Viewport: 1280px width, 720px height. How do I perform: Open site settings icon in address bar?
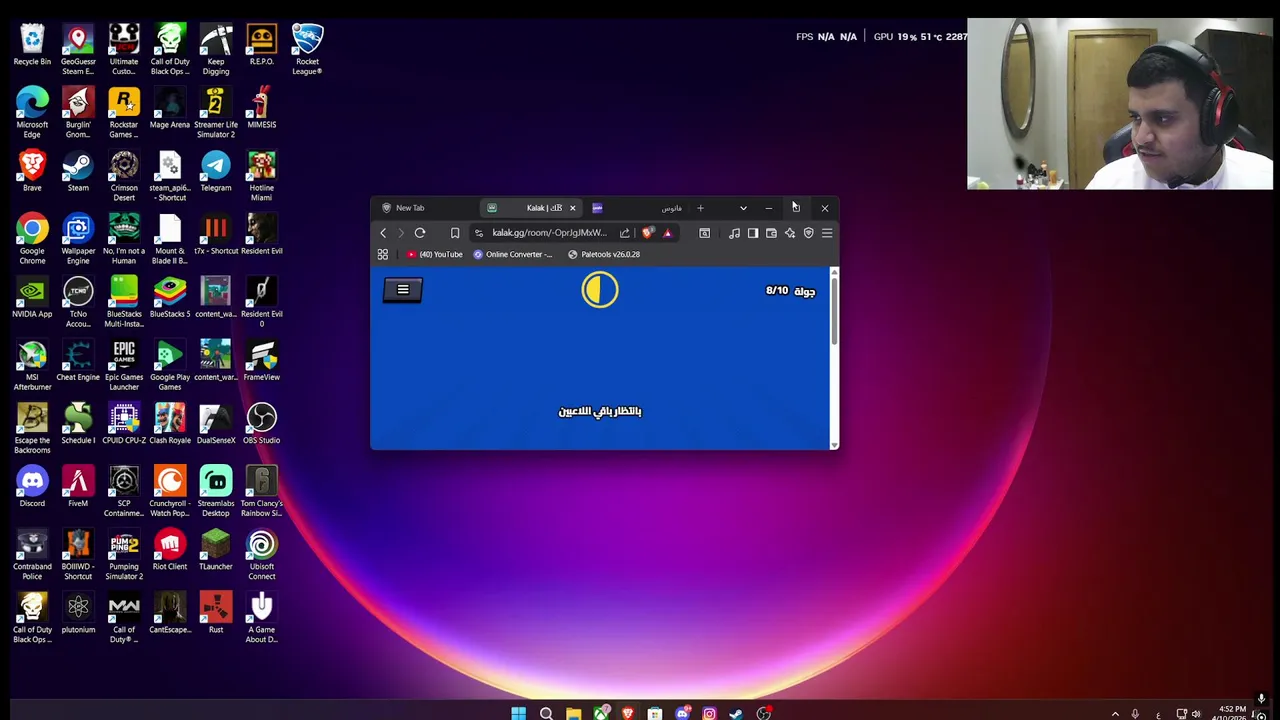click(479, 233)
